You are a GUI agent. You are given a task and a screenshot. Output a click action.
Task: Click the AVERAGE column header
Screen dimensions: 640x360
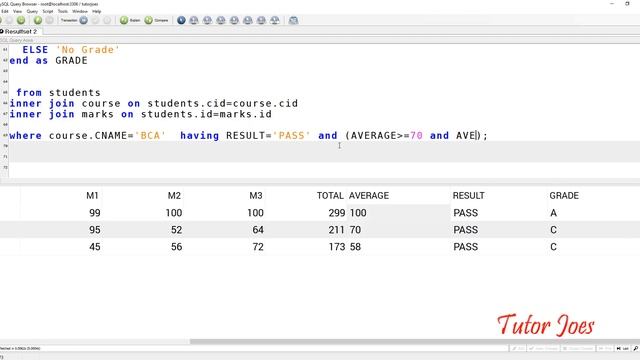coord(369,196)
